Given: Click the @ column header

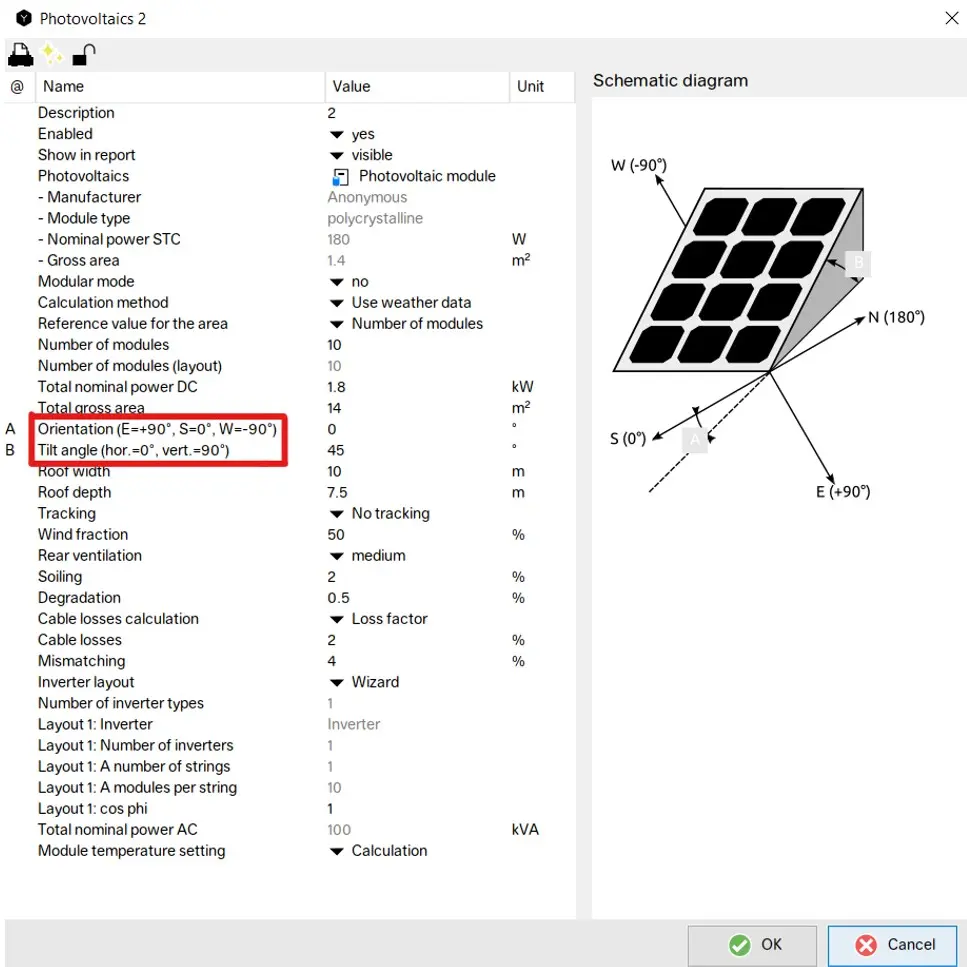Looking at the screenshot, I should click(x=17, y=87).
